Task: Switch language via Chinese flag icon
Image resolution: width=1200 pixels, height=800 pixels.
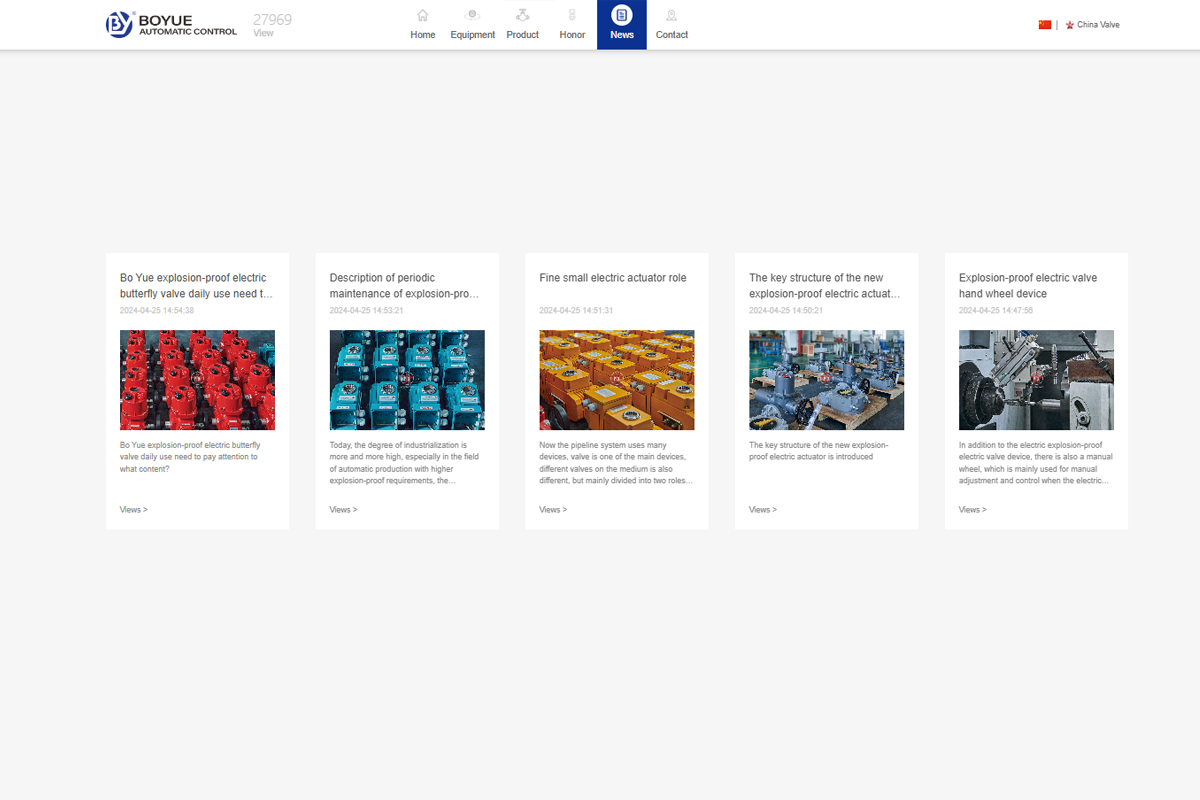Action: point(1045,25)
